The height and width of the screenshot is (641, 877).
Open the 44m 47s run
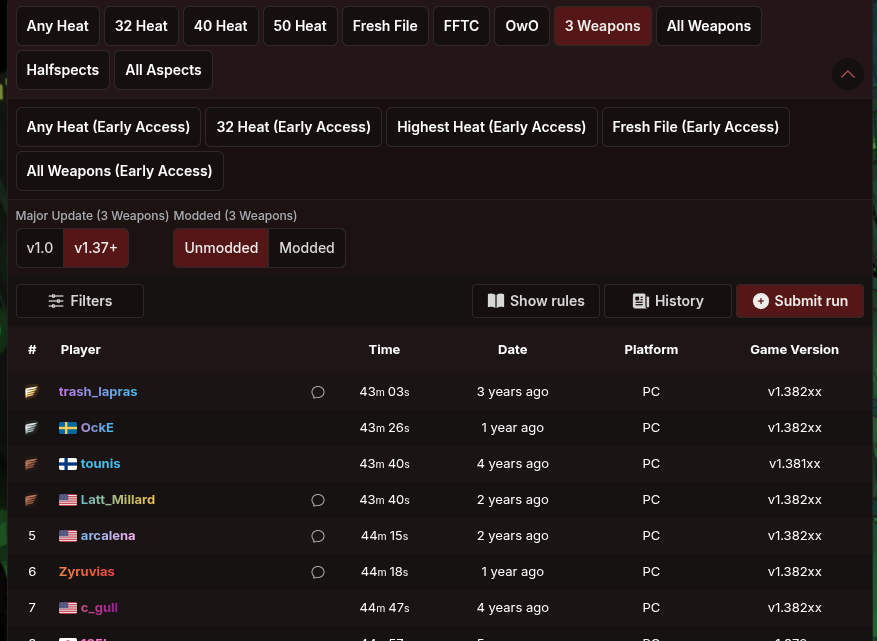coord(384,607)
